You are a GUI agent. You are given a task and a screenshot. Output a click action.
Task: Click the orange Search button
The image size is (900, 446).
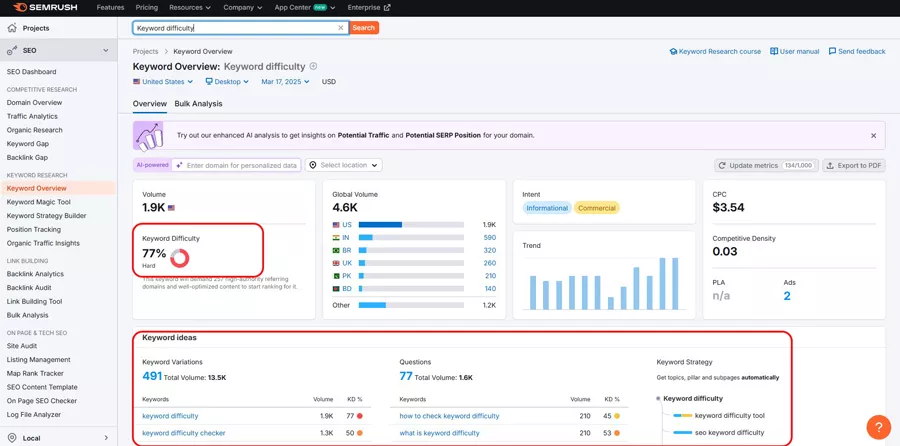(364, 28)
